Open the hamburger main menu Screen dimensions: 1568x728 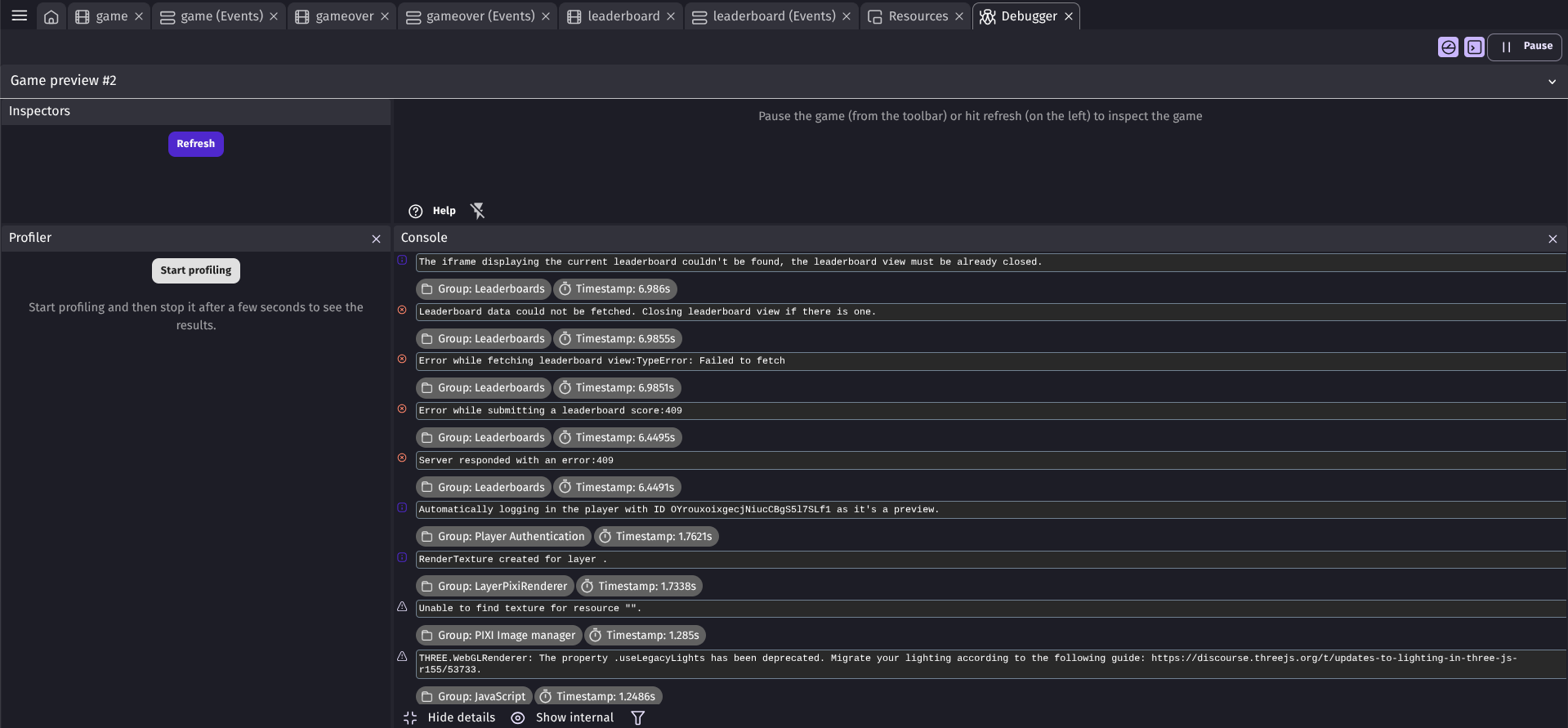coord(20,16)
